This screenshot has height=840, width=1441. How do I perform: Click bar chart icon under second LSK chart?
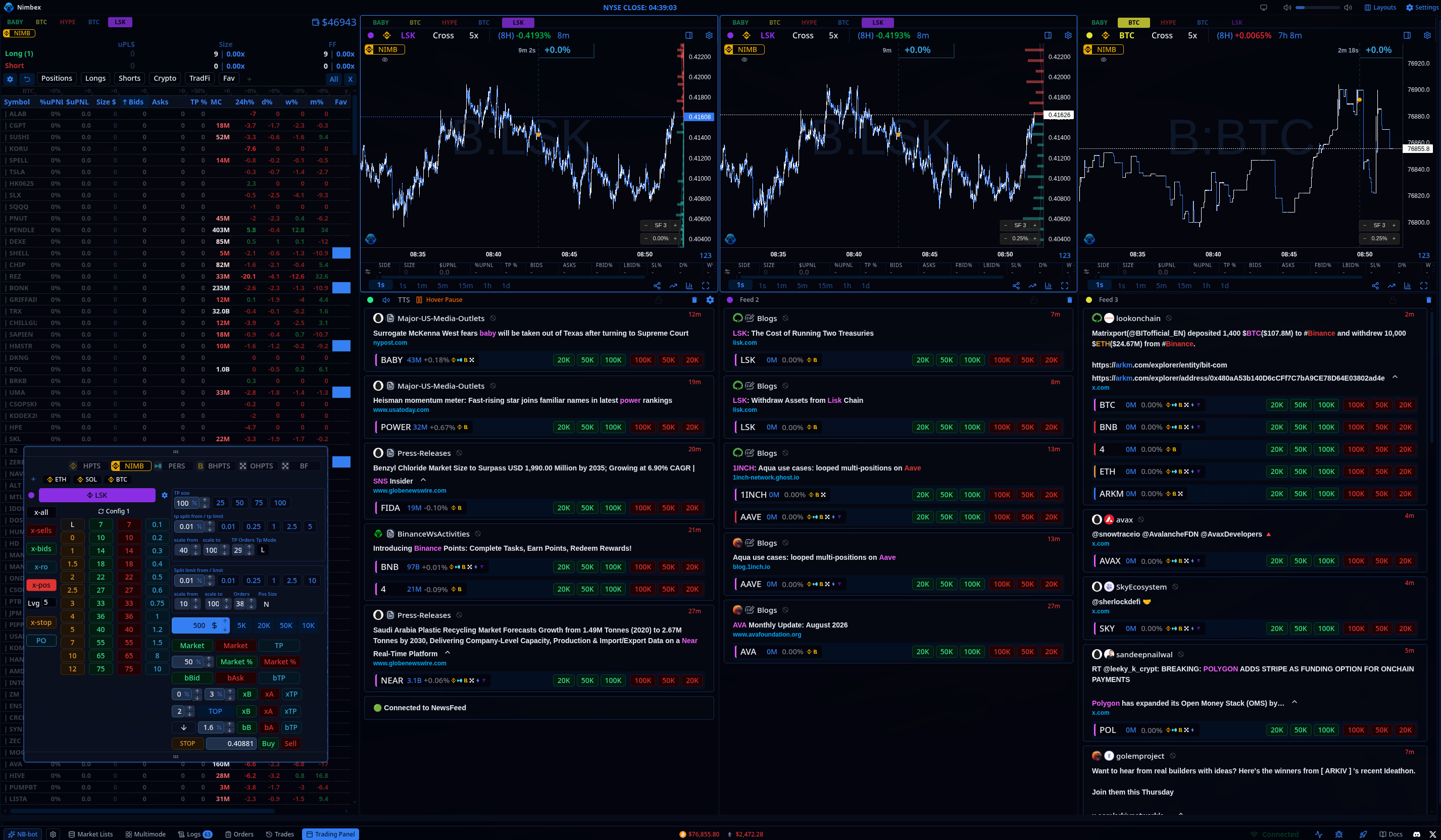[1048, 286]
